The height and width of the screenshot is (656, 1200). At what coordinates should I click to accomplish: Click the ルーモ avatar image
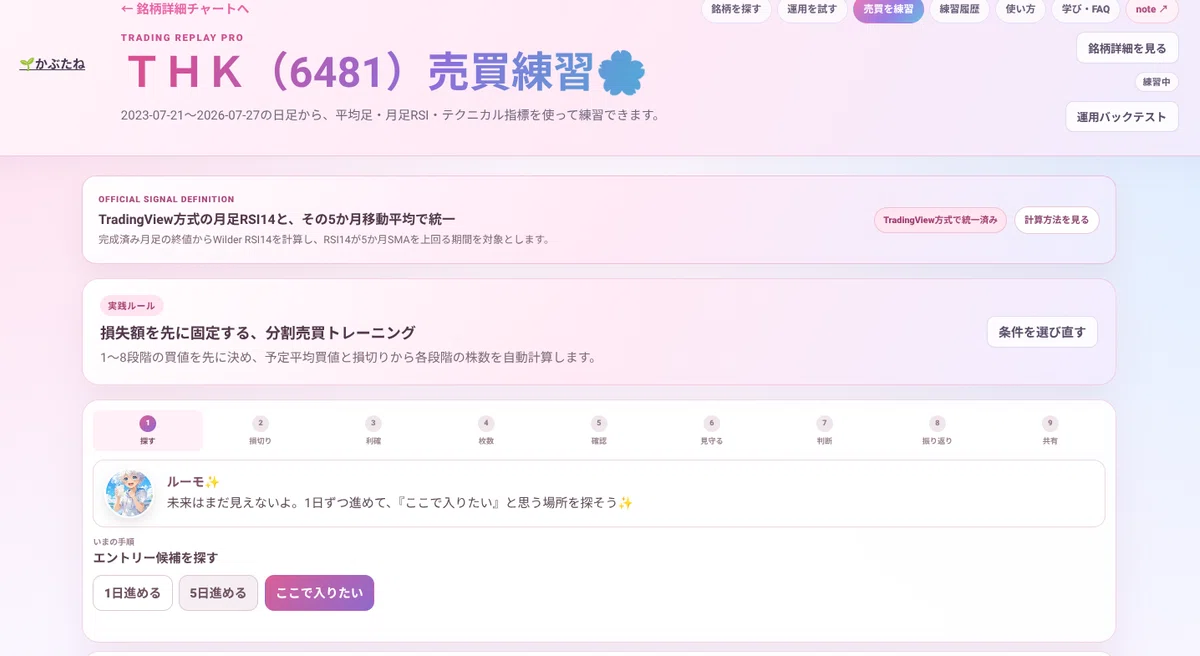pyautogui.click(x=129, y=493)
